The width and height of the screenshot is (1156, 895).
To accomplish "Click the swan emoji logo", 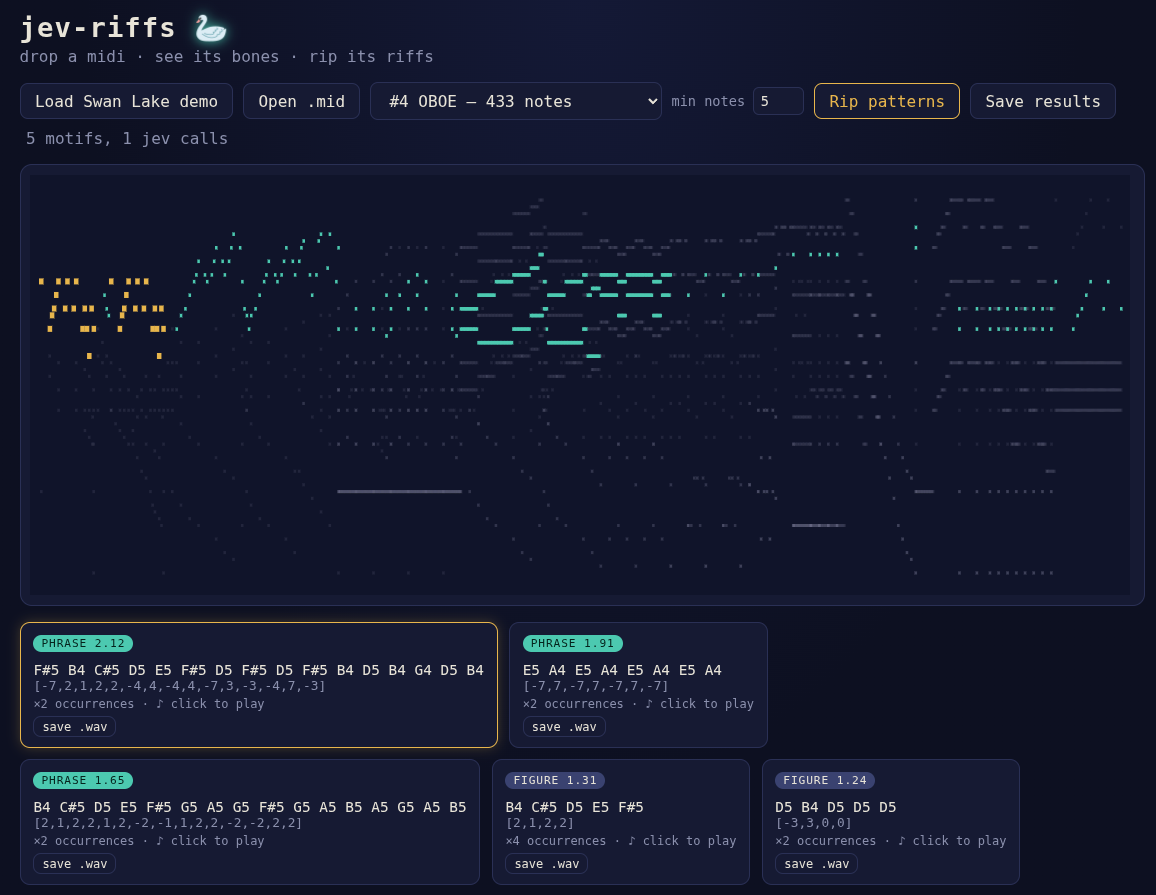I will (x=211, y=28).
